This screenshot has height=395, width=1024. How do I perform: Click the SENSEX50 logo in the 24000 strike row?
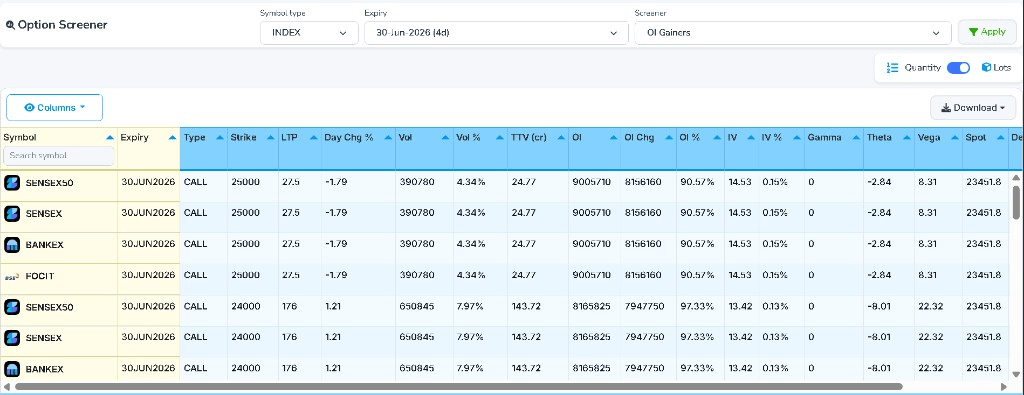coord(12,307)
